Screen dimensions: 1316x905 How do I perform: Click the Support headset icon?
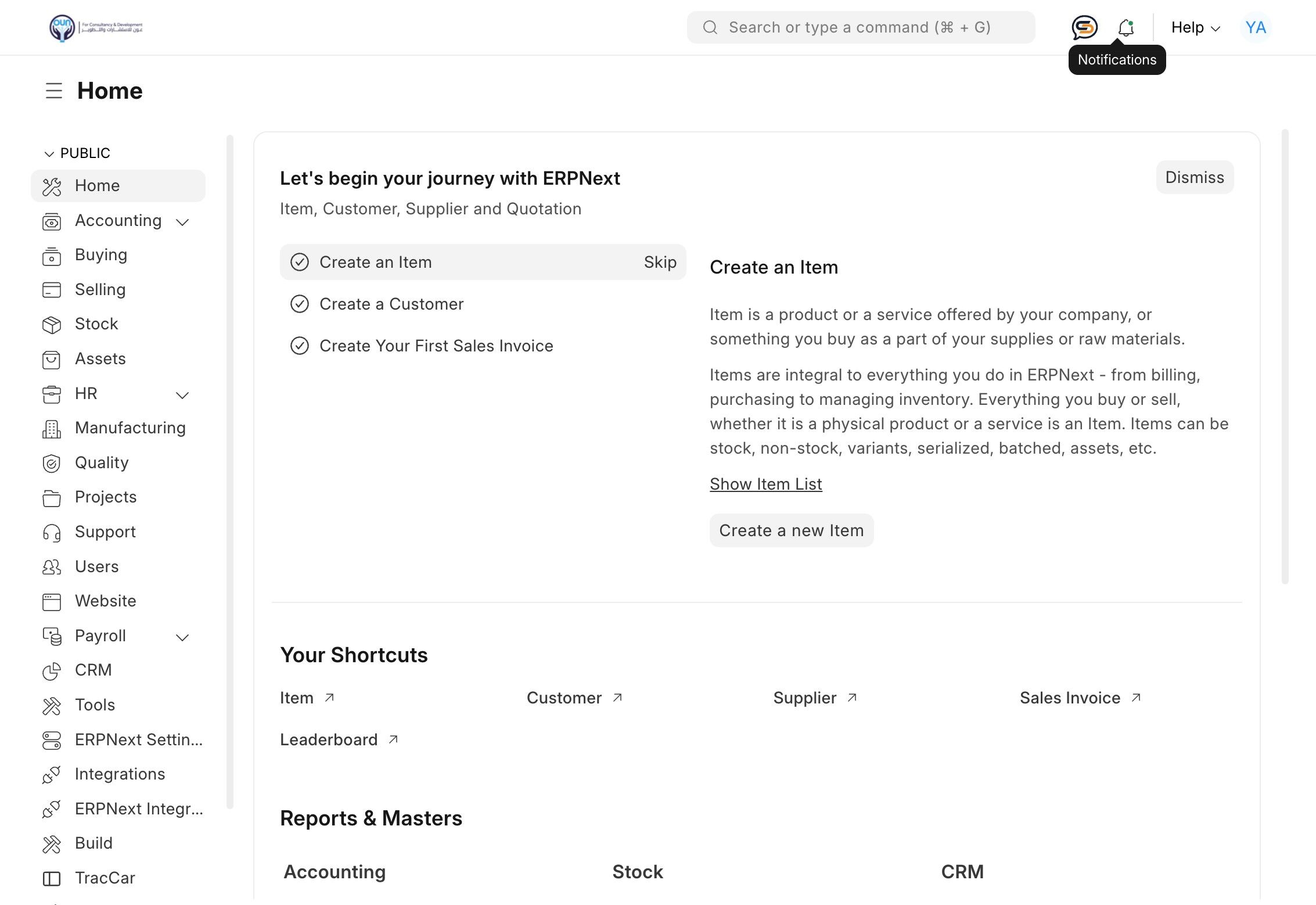(52, 533)
